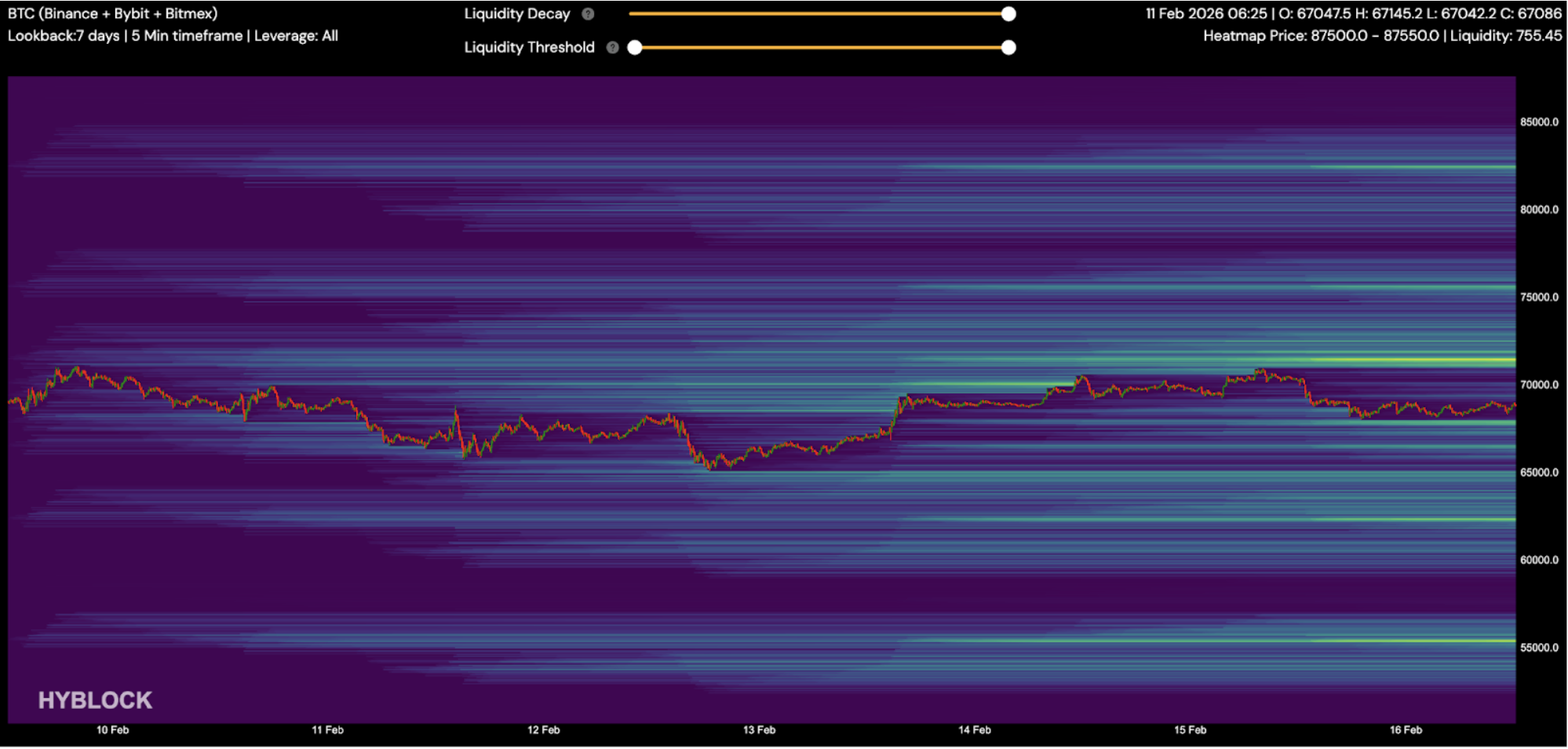Click the 65000.0 price axis label
1568x749 pixels.
point(1539,473)
